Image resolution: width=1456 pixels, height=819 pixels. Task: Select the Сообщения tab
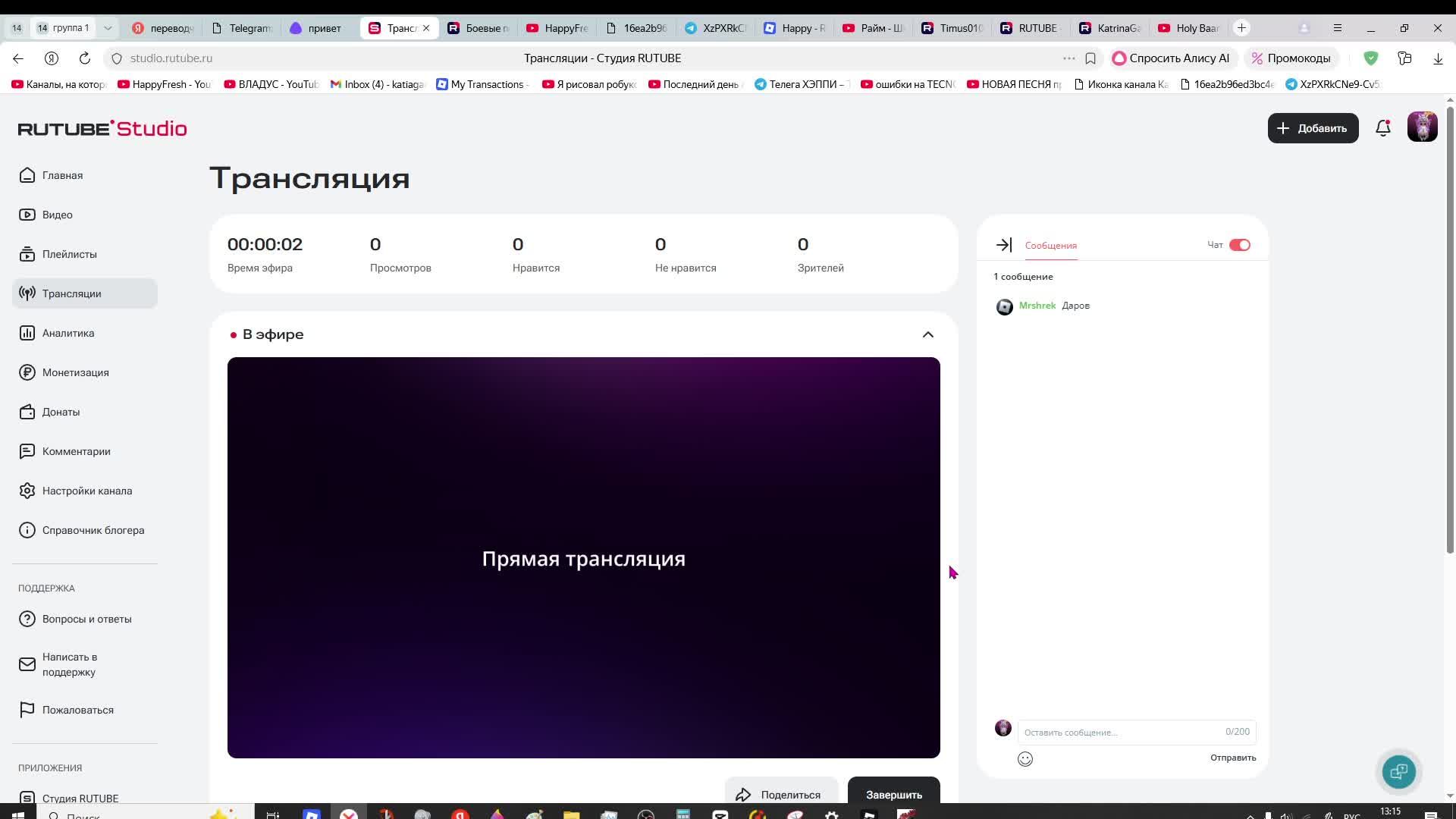pyautogui.click(x=1050, y=246)
